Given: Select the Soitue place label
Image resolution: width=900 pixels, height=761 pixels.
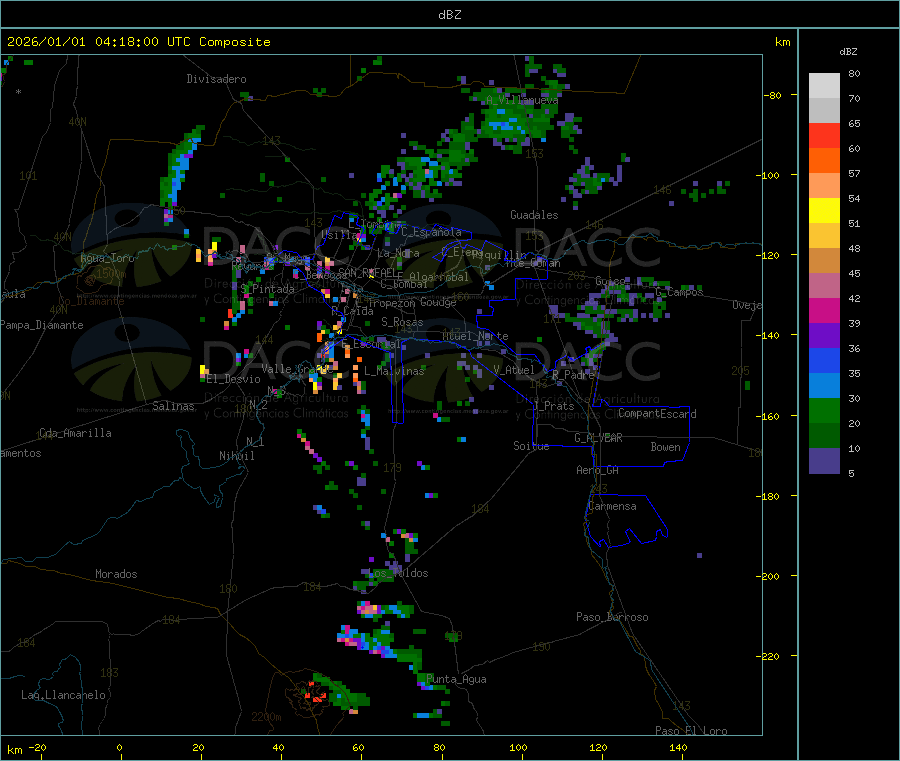Looking at the screenshot, I should (x=531, y=446).
